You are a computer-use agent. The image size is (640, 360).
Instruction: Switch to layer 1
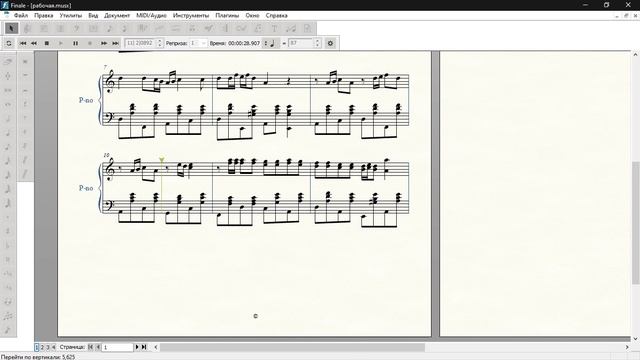tap(37, 347)
